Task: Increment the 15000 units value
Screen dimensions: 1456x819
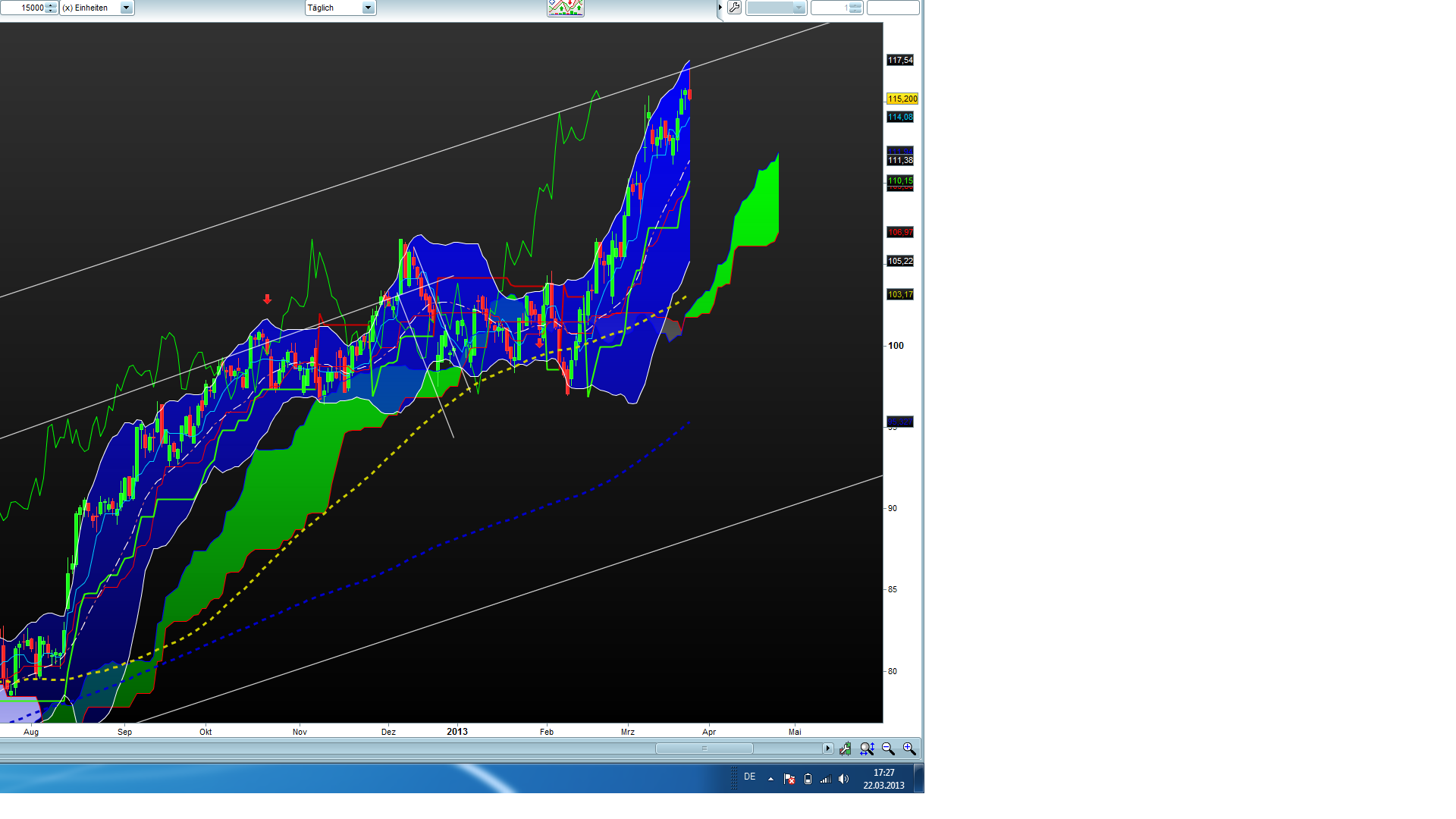Action: [52, 5]
